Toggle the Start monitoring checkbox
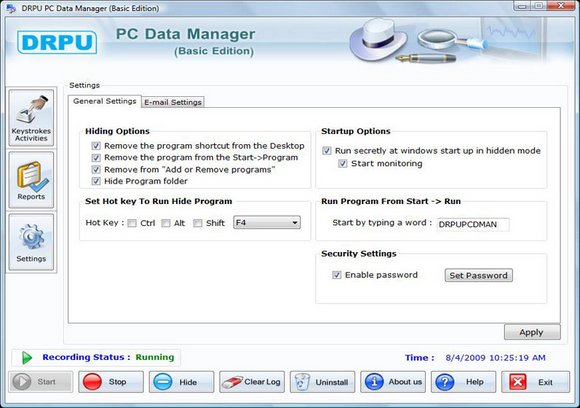Screen dimensions: 580x408 click(x=343, y=163)
